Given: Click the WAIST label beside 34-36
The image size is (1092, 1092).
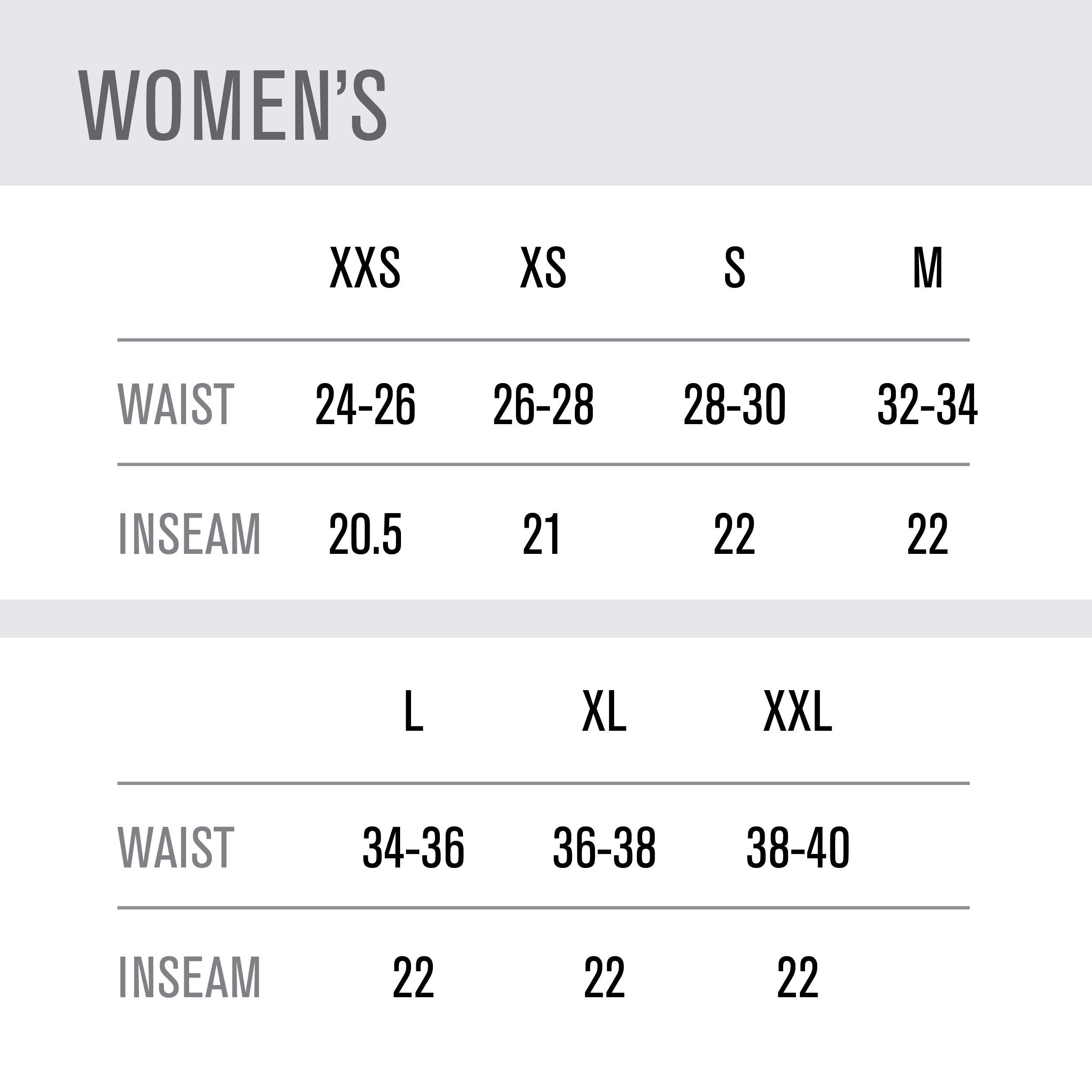Looking at the screenshot, I should (175, 847).
